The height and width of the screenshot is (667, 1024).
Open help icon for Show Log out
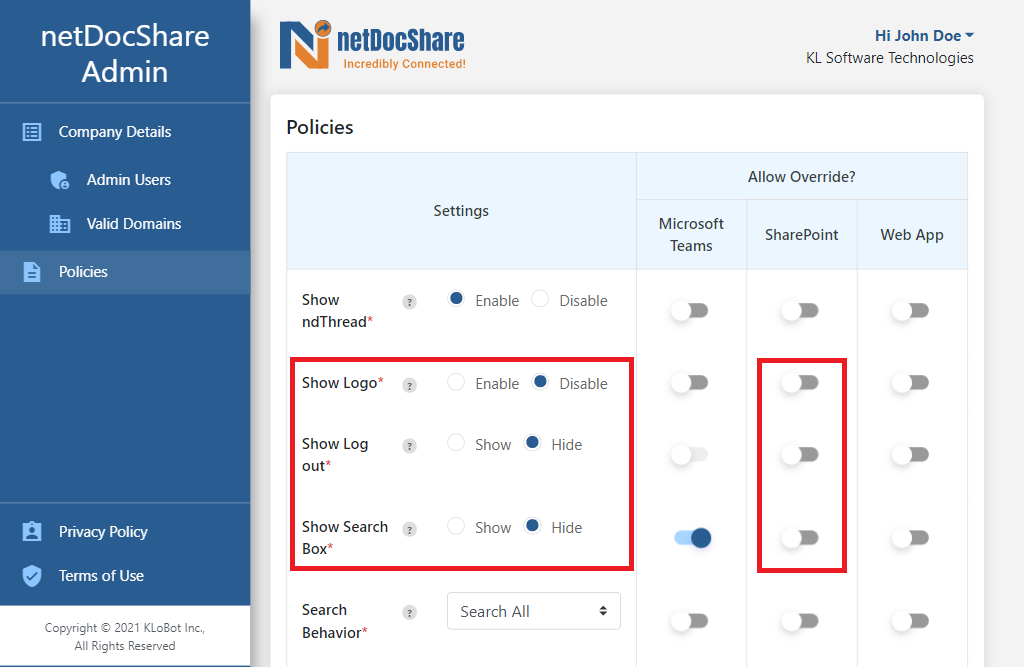(x=409, y=446)
